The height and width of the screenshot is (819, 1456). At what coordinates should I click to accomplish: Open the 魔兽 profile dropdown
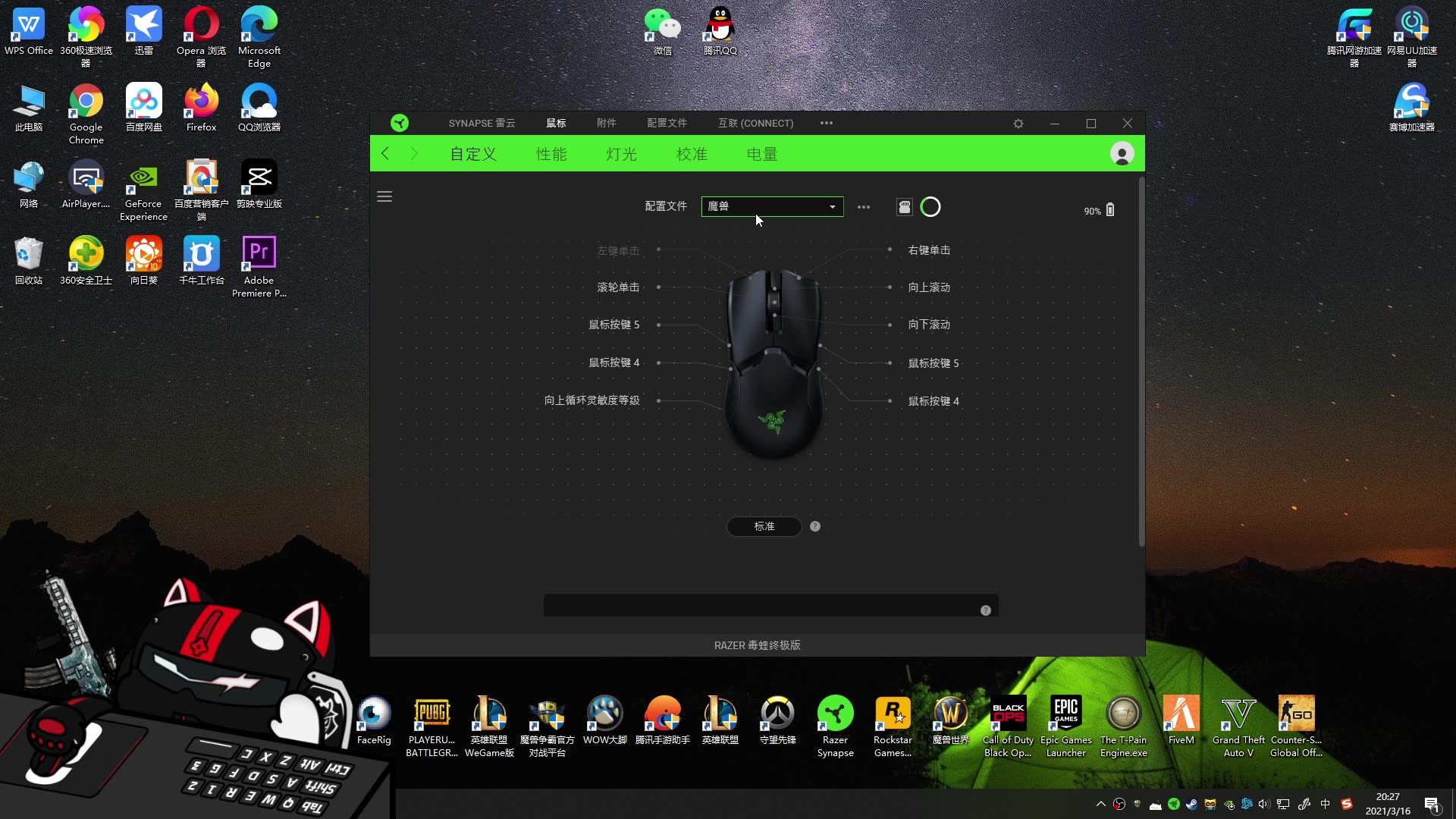point(772,206)
